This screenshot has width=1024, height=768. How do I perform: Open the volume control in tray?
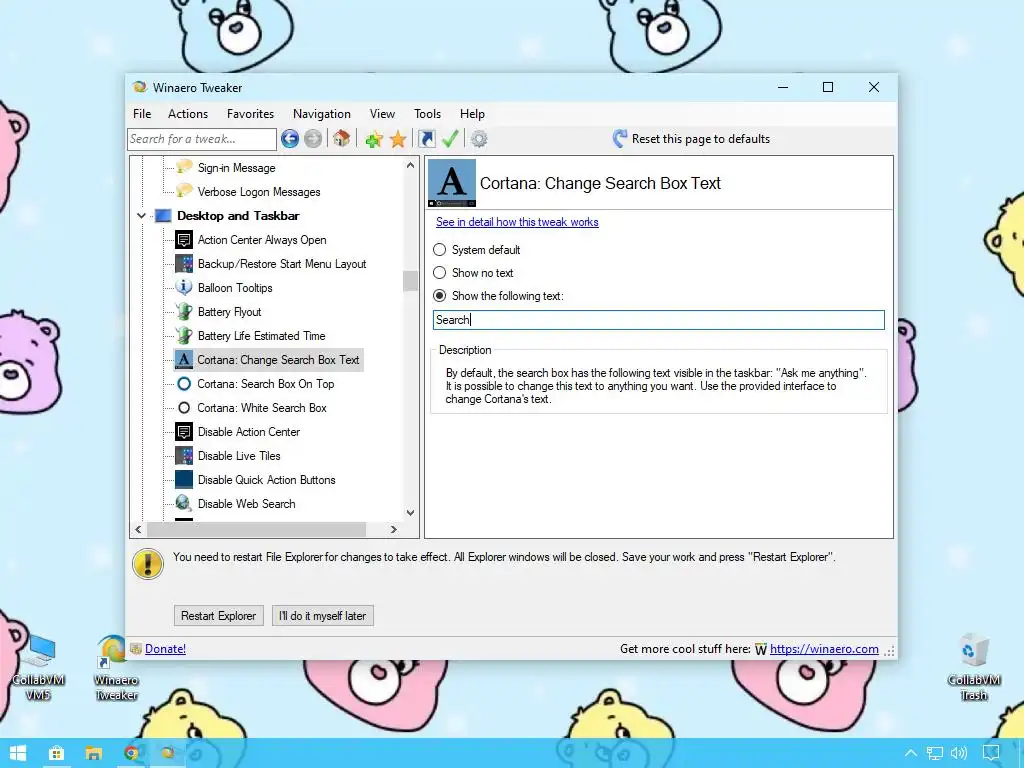click(x=959, y=753)
